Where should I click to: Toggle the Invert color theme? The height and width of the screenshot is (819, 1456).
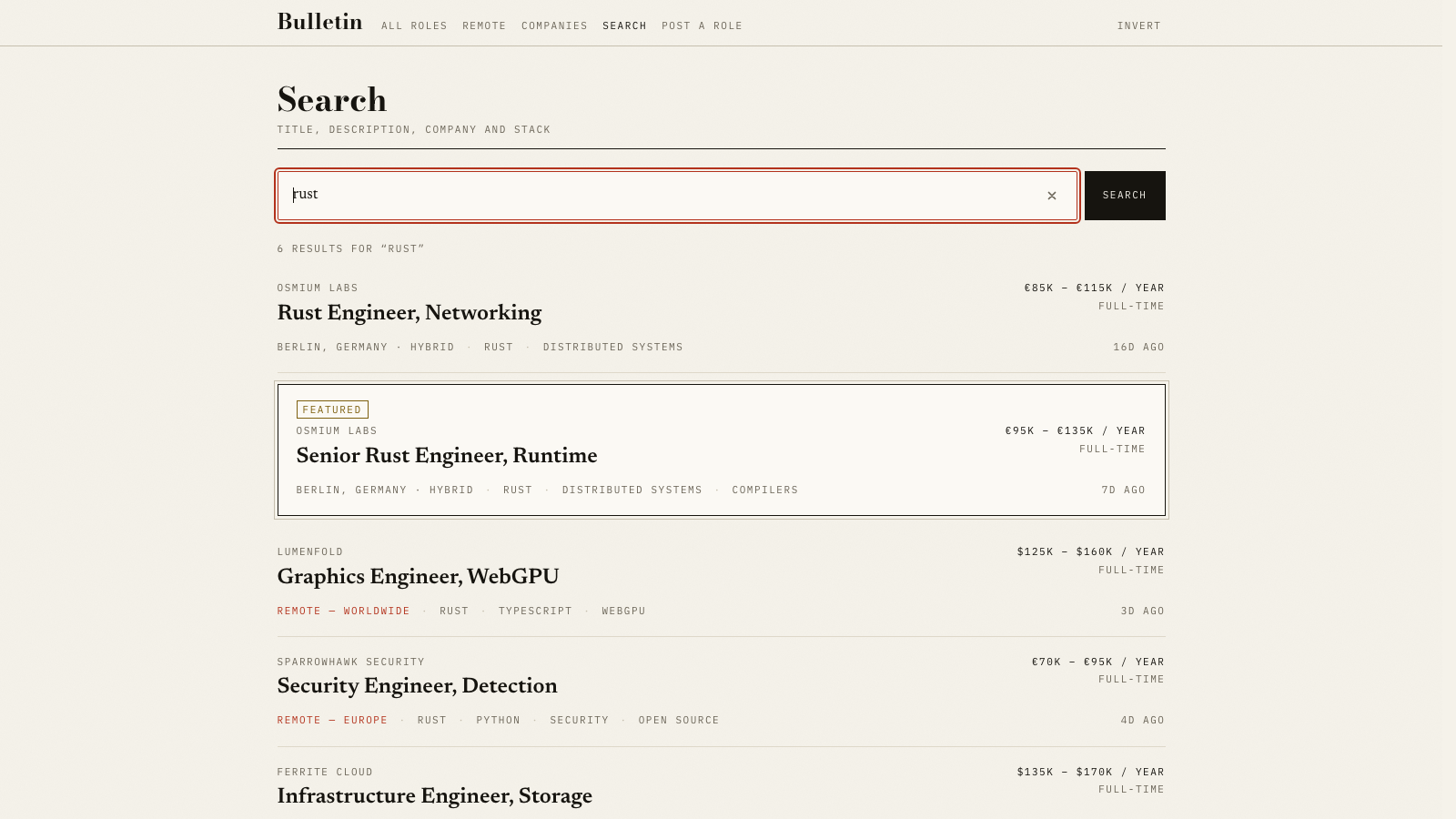click(x=1139, y=26)
